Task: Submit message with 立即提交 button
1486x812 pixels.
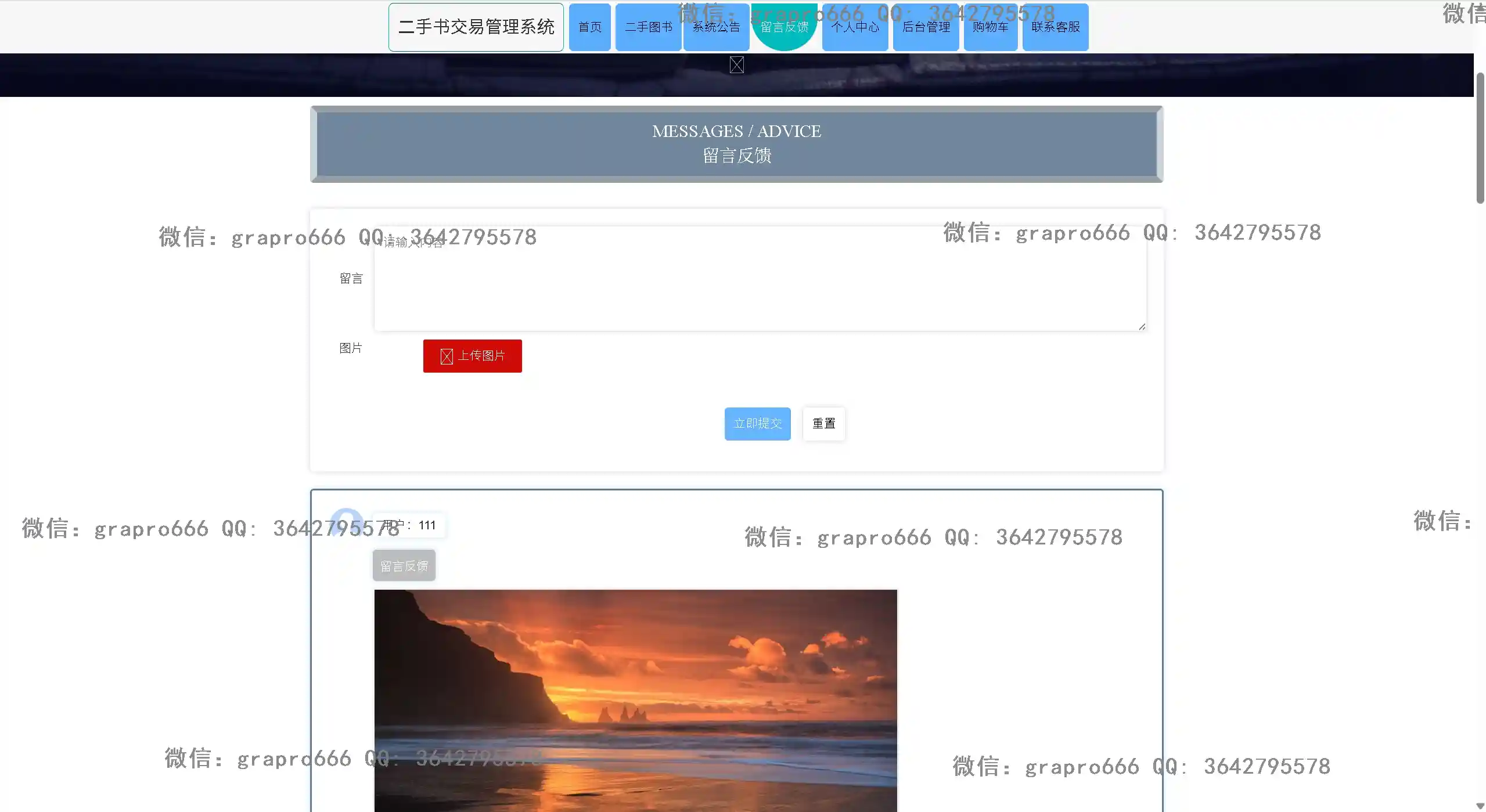Action: pos(757,424)
